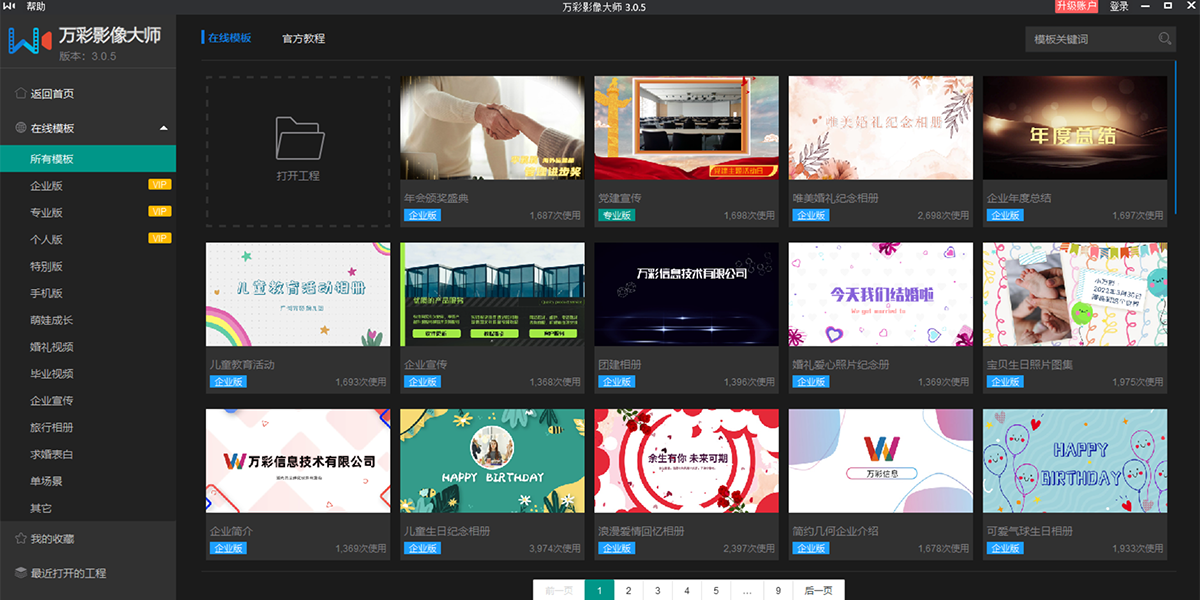Switch to the 官方教程 tab
The image size is (1200, 600).
tap(303, 39)
